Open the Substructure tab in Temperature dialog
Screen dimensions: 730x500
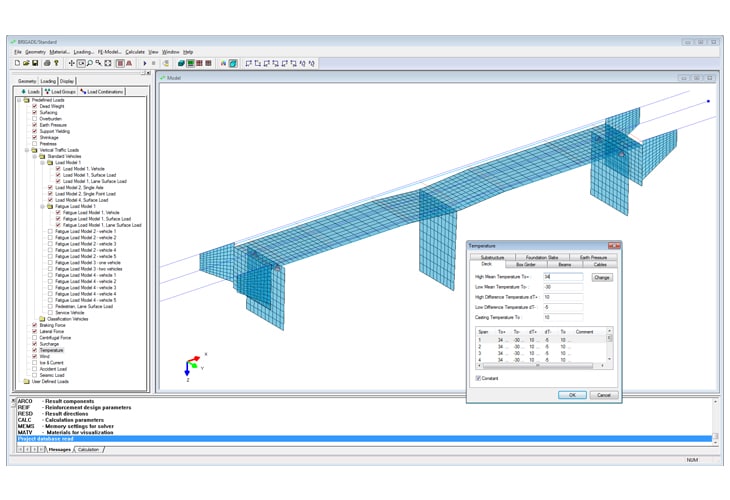coord(493,257)
